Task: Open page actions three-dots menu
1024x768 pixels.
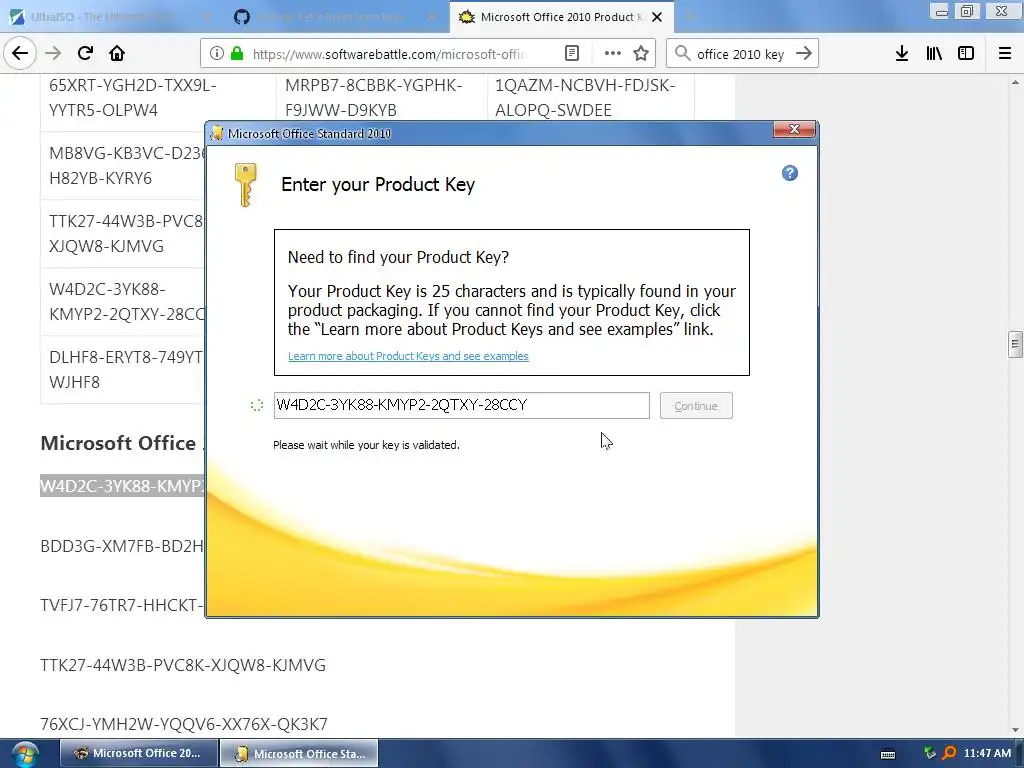Action: point(613,54)
